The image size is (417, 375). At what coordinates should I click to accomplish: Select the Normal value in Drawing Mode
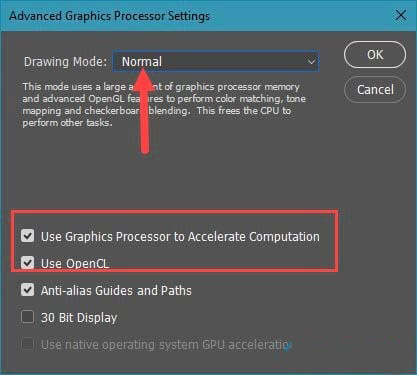[x=142, y=62]
